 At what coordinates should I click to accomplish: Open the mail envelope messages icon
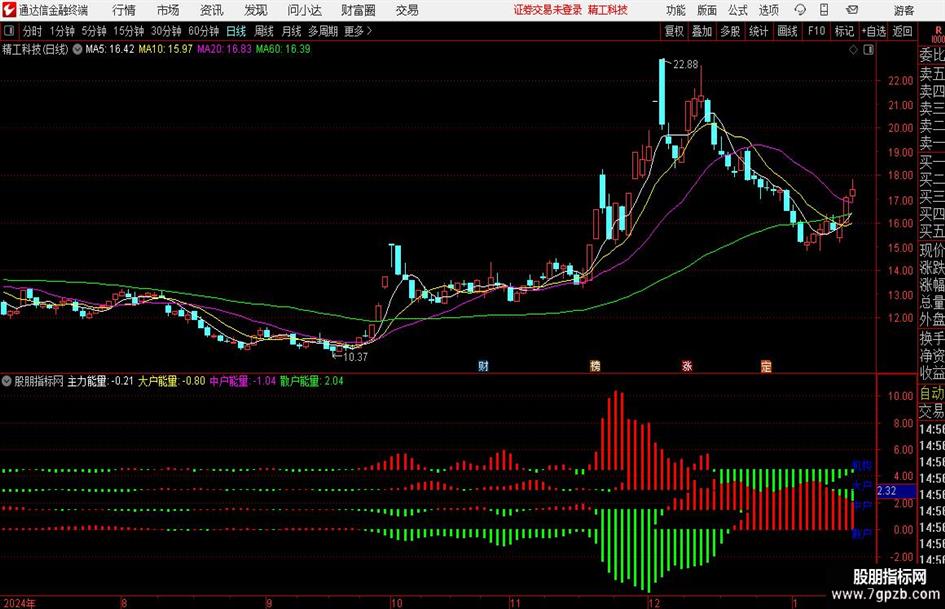(852, 10)
